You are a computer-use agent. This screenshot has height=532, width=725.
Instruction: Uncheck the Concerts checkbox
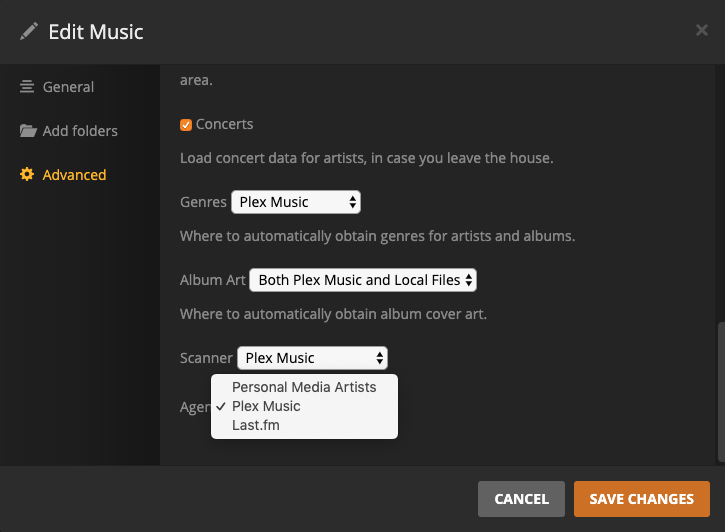(186, 125)
